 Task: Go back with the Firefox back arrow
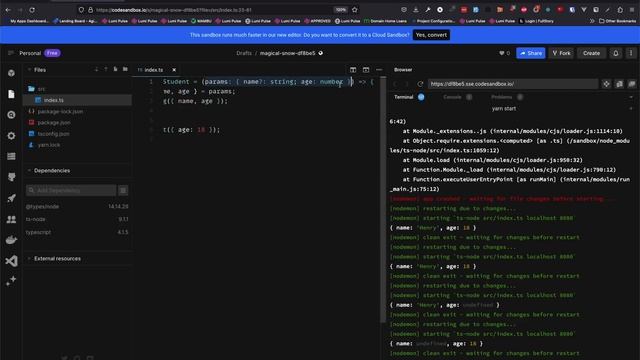(x=8, y=10)
